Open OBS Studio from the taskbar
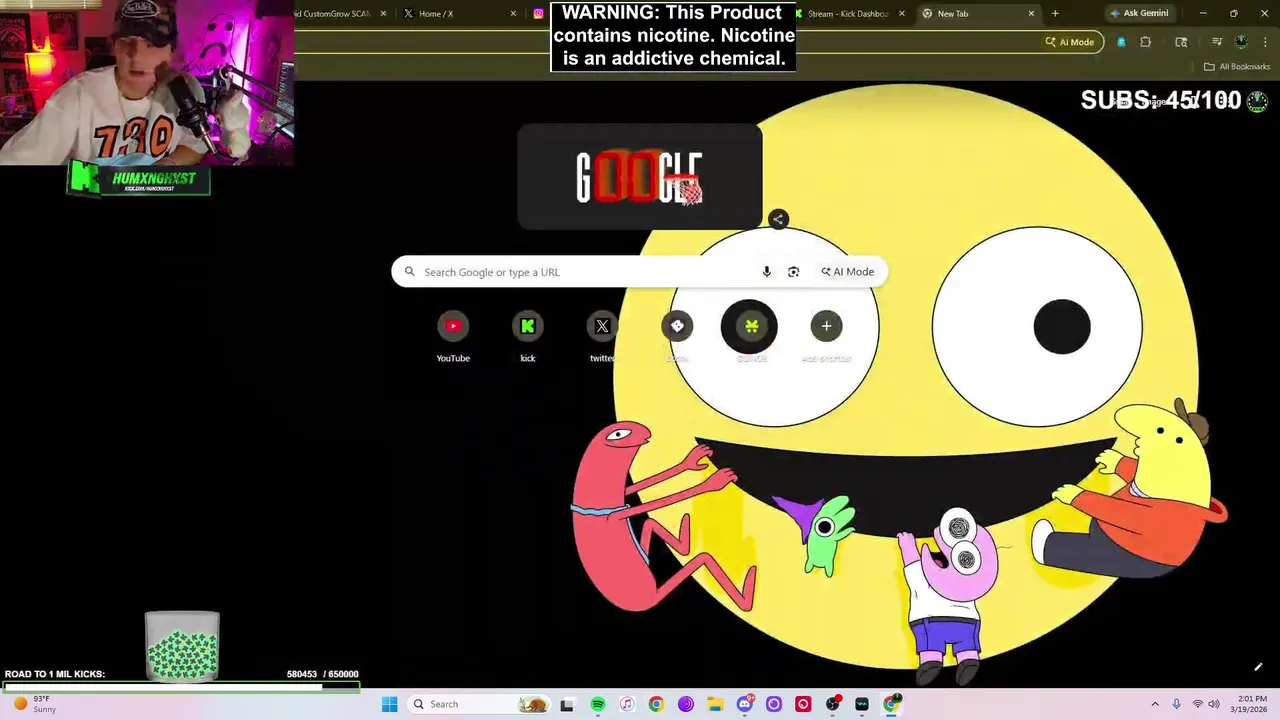The image size is (1280, 720). 832,704
